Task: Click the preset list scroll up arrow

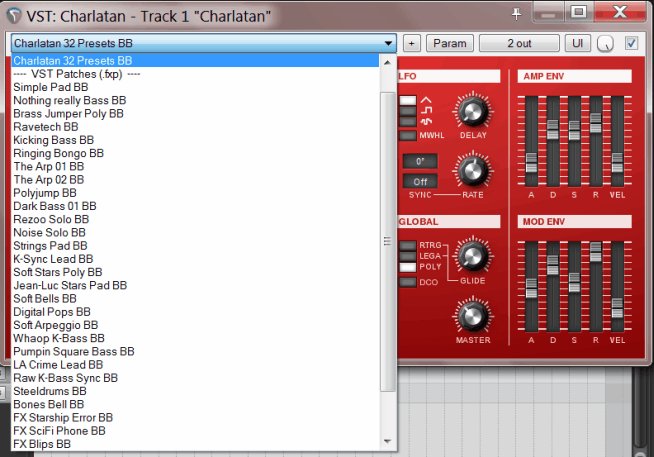Action: pos(387,62)
